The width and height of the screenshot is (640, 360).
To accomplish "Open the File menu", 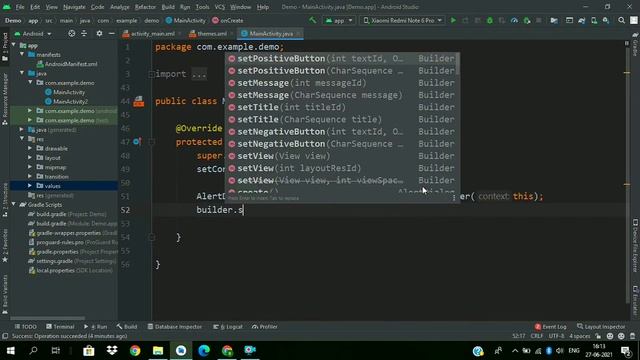I will [20, 7].
